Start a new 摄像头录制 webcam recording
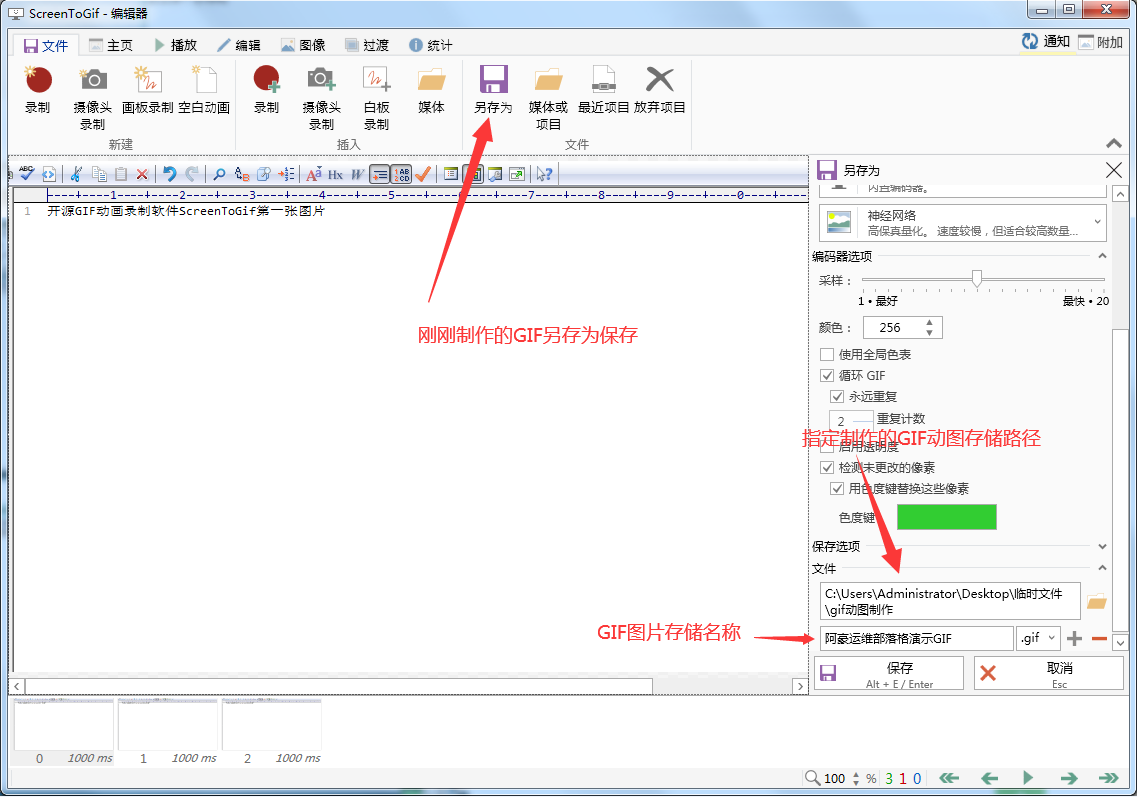1137x797 pixels. 93,81
